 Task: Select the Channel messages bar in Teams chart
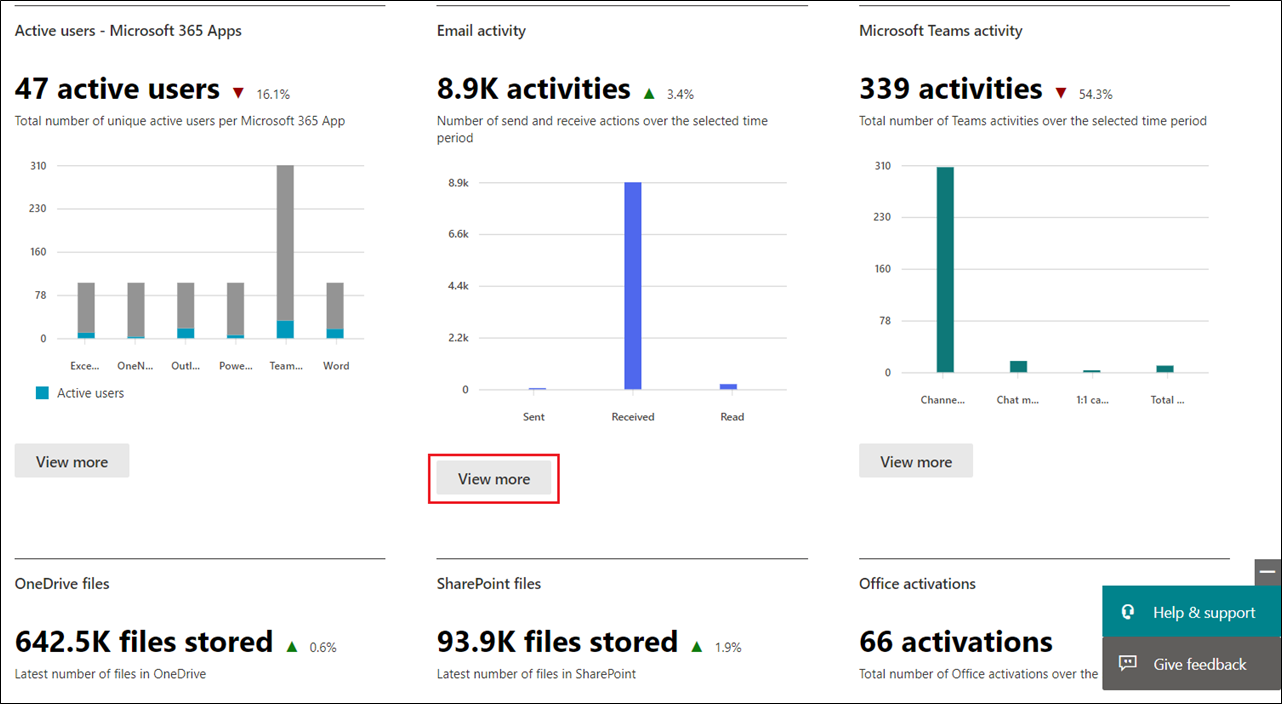tap(945, 269)
